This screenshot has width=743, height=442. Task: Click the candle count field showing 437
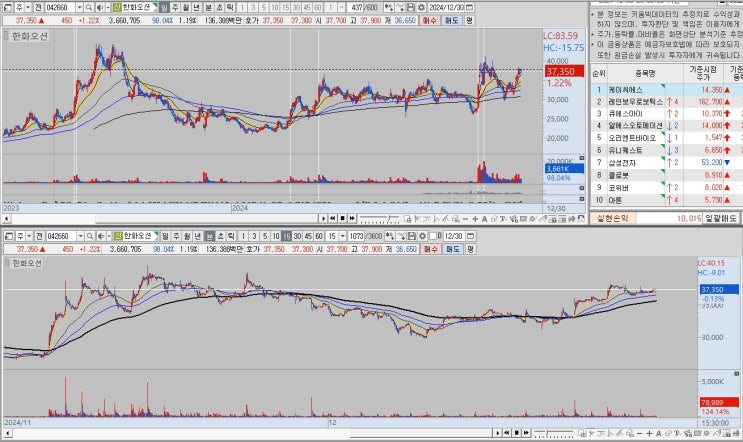pos(355,7)
